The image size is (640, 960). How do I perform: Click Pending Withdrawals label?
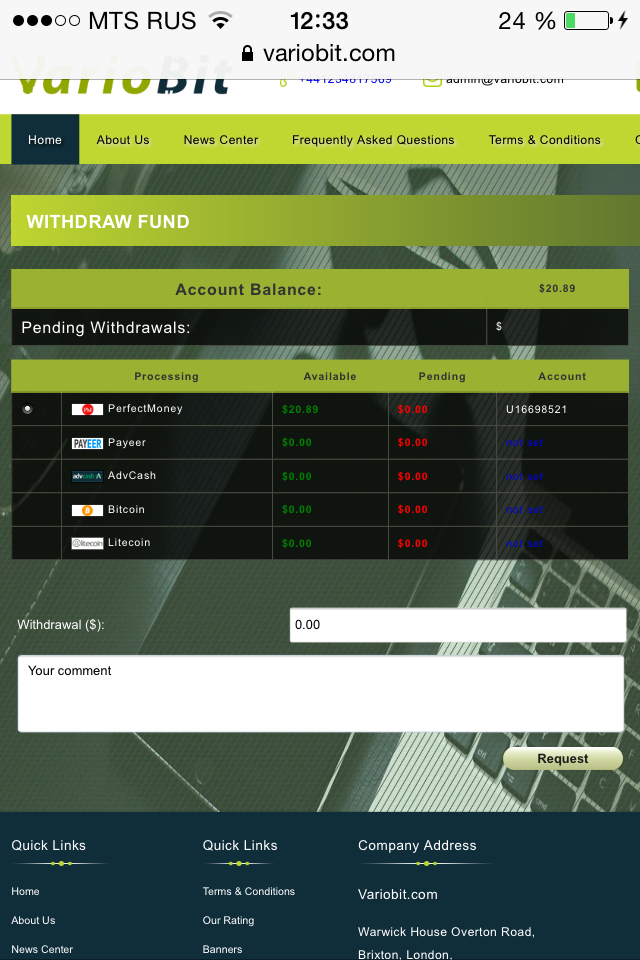[x=106, y=328]
